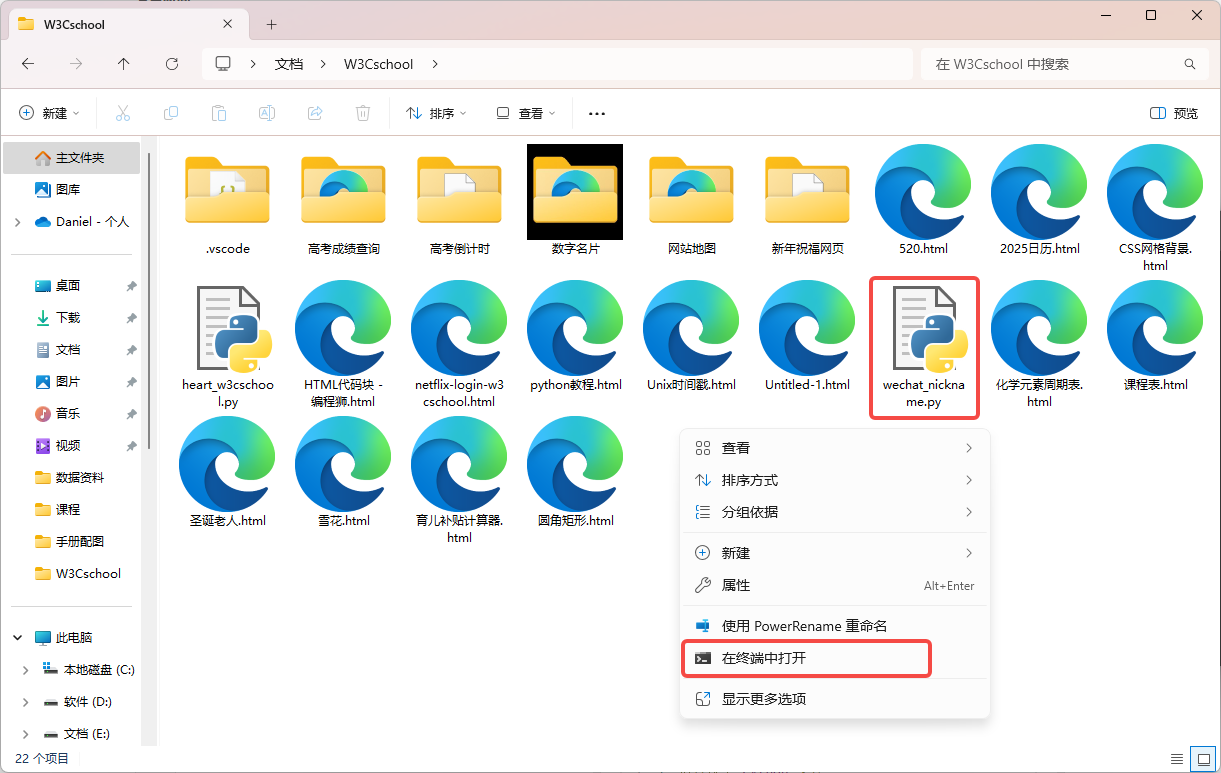Select the 新年祝福网页 folder
Image resolution: width=1221 pixels, height=773 pixels.
pos(807,200)
